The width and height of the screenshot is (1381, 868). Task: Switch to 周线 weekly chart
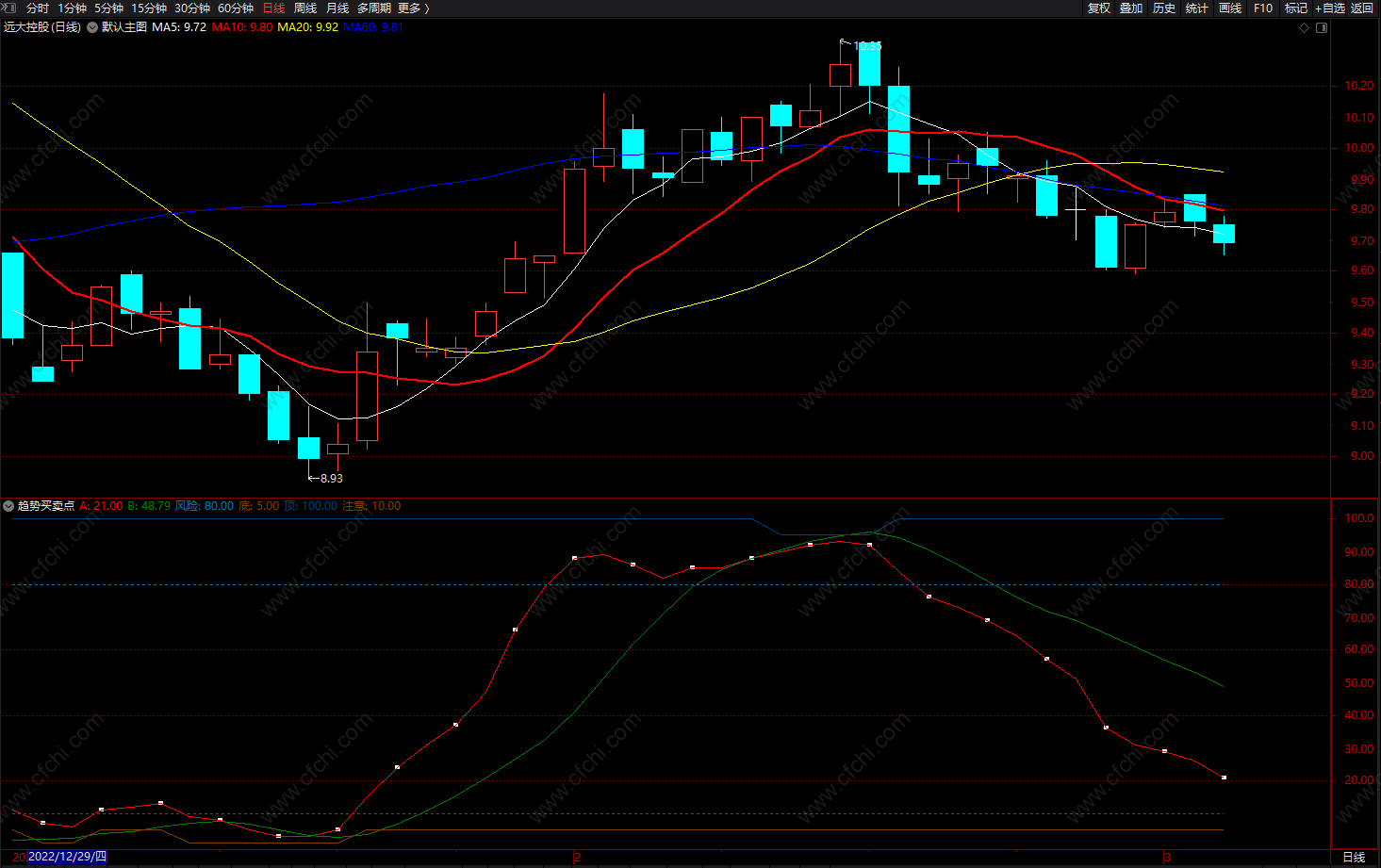tap(305, 8)
